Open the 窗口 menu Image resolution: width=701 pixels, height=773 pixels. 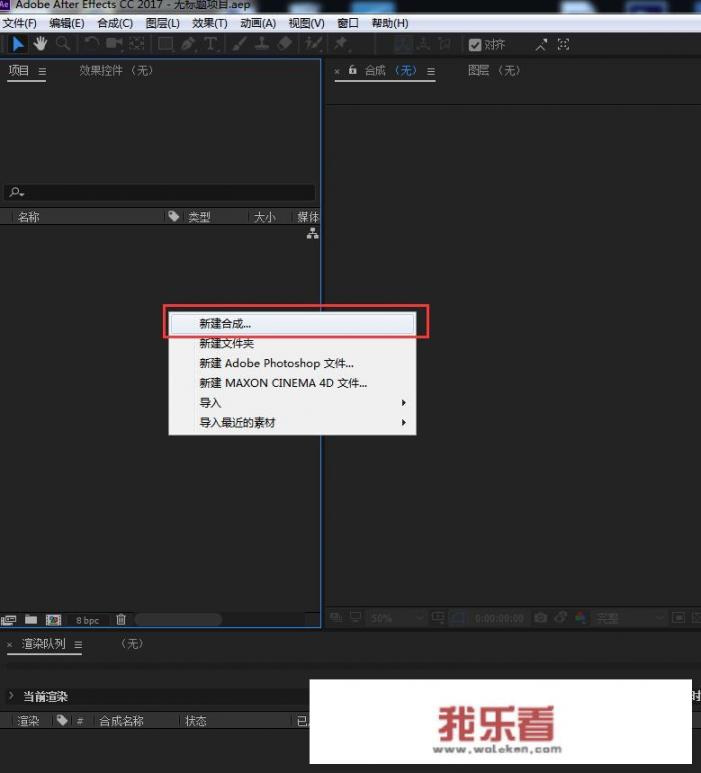point(348,23)
